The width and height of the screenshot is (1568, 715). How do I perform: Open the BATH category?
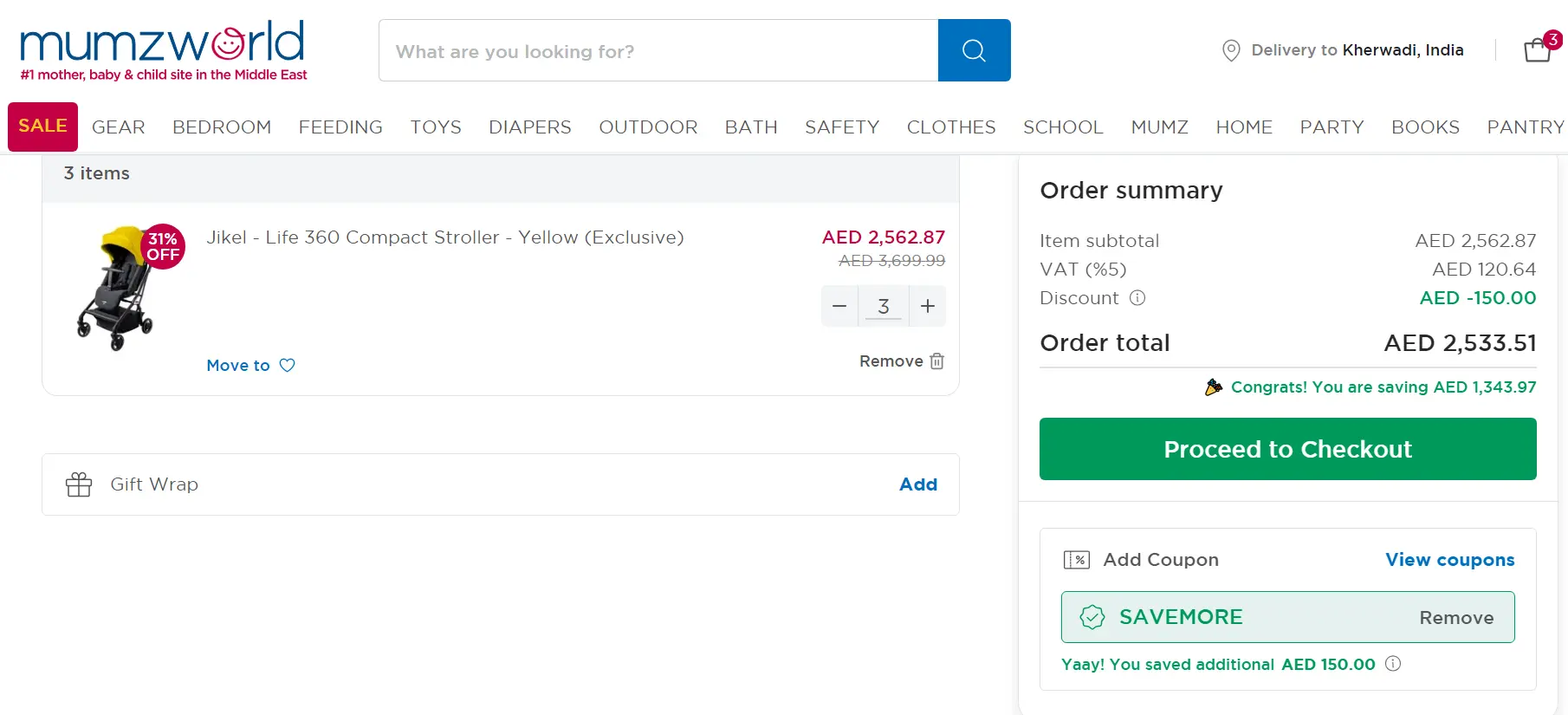coord(751,127)
